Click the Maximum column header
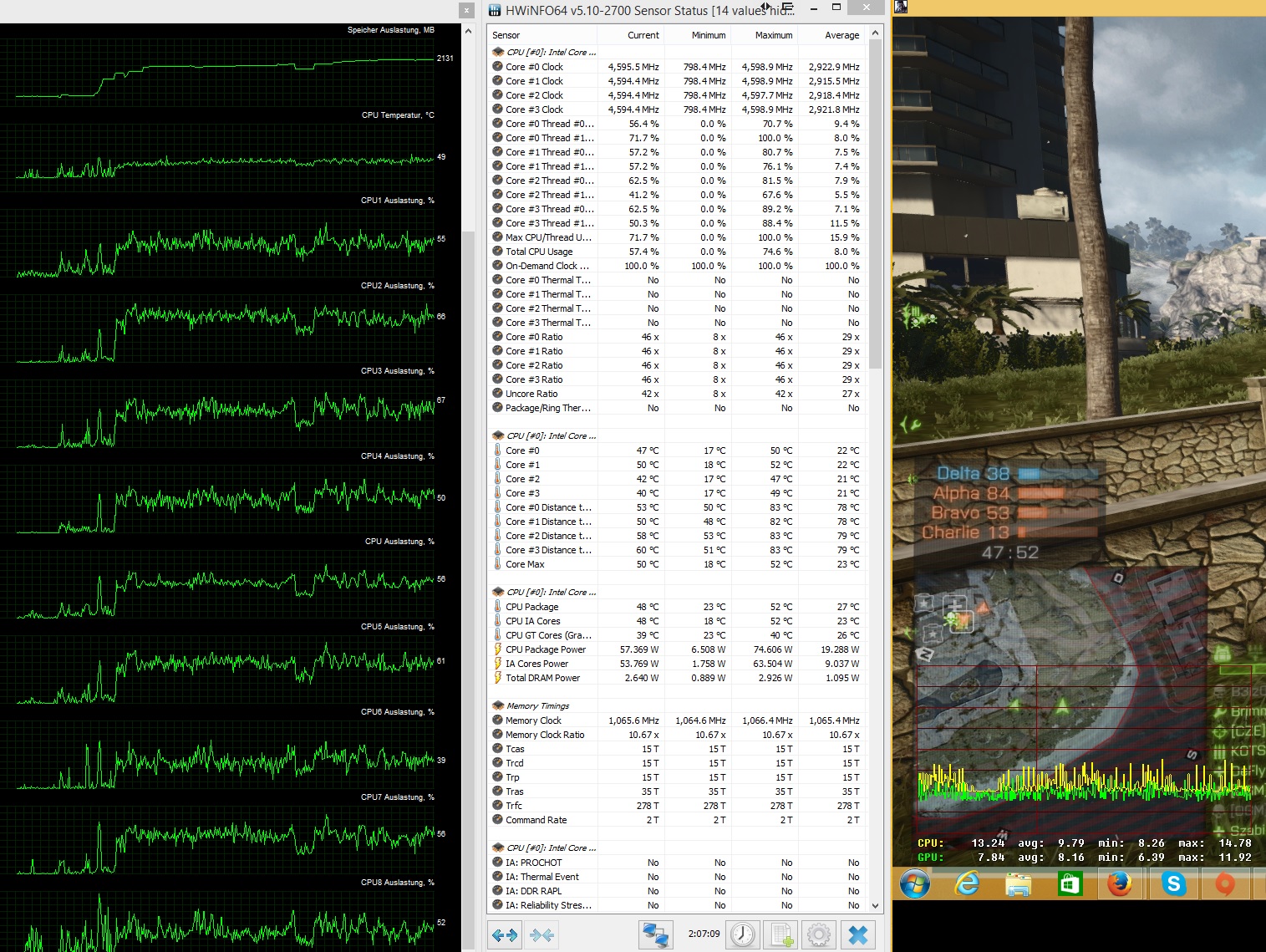Viewport: 1266px width, 952px height. [765, 35]
